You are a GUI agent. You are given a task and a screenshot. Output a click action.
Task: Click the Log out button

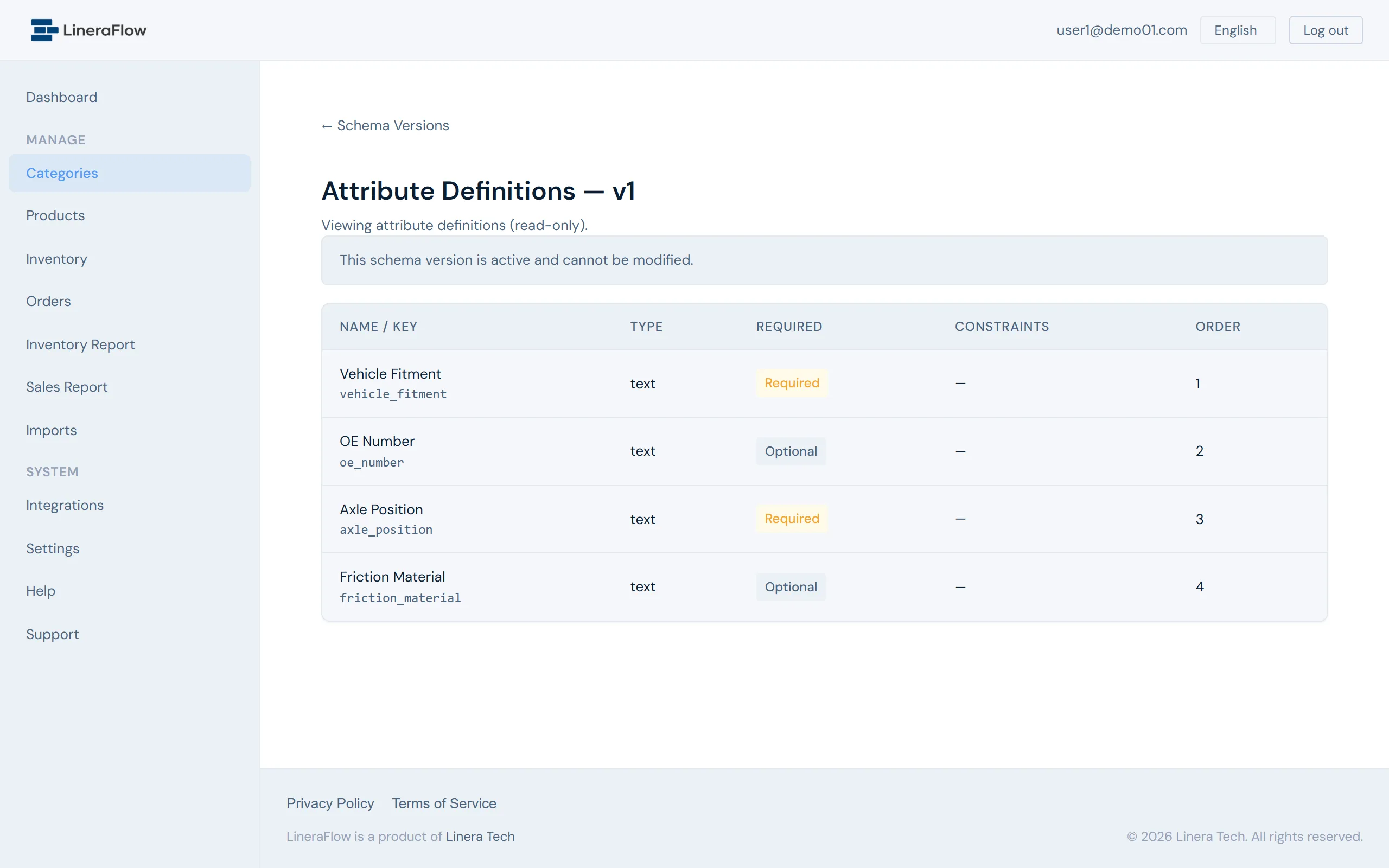coord(1326,30)
